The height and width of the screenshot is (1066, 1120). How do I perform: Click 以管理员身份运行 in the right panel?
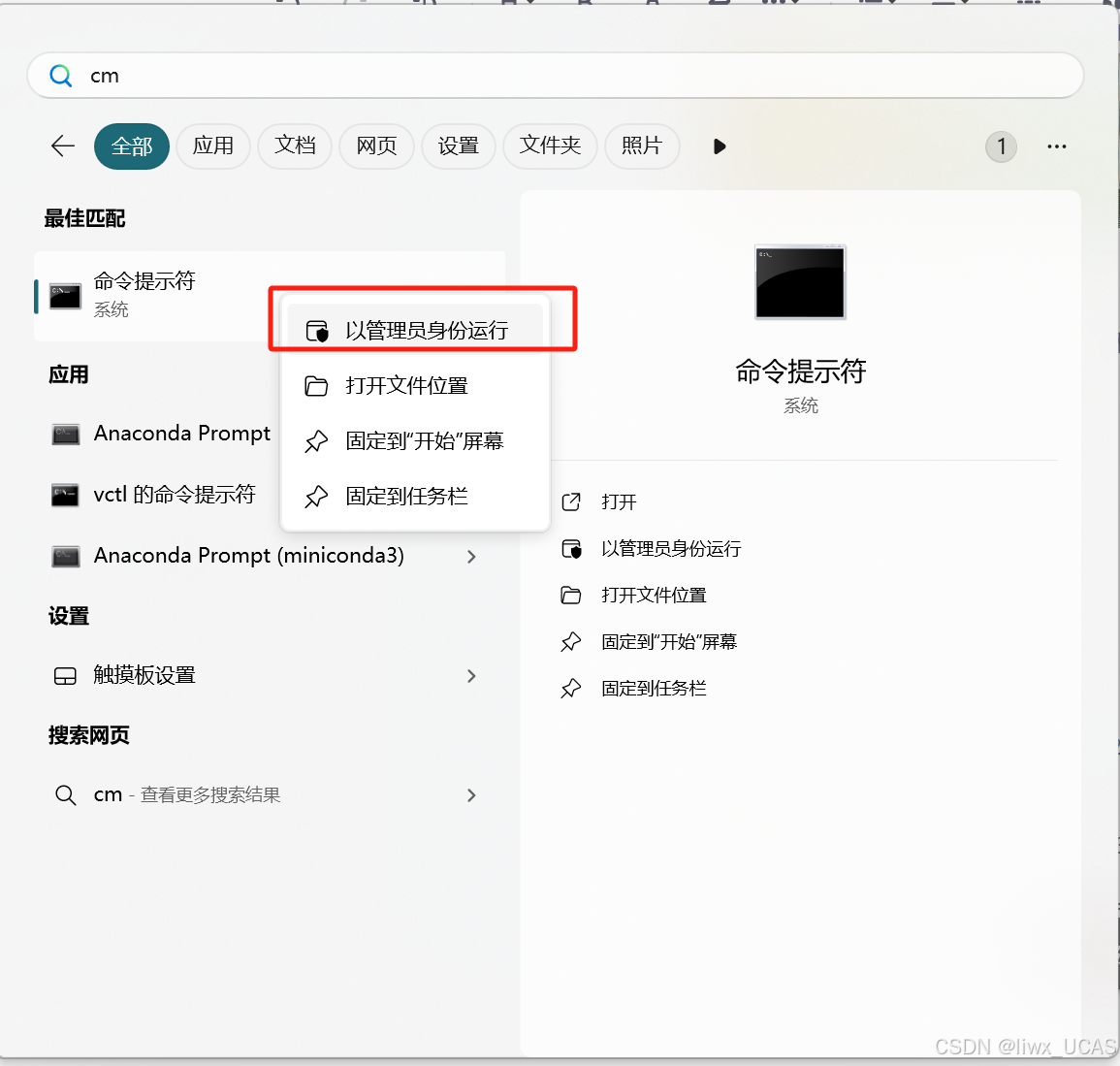pos(671,548)
